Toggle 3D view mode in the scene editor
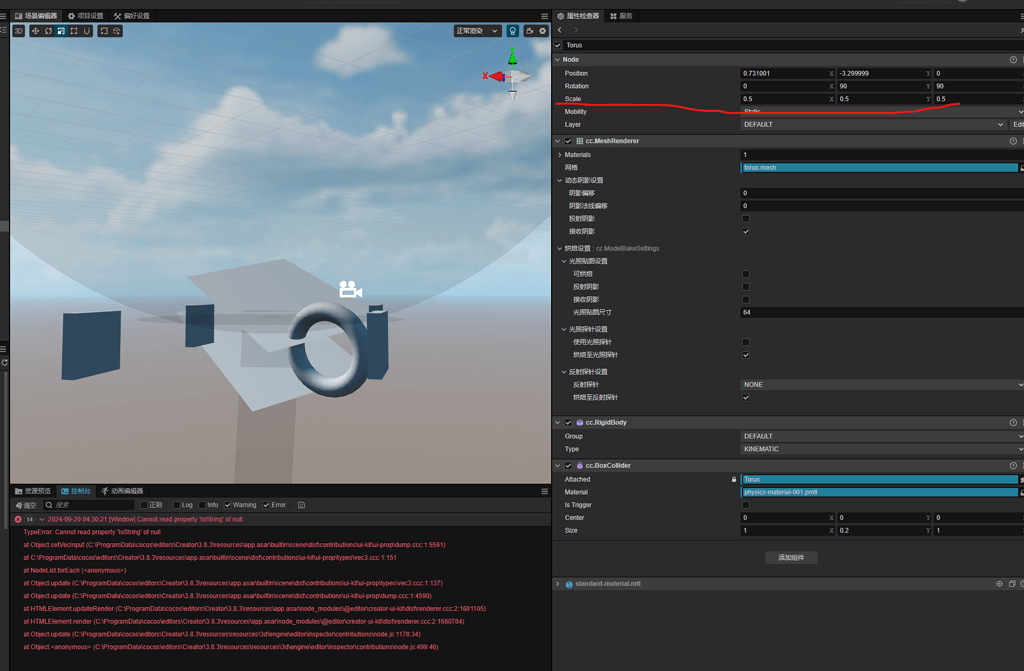The image size is (1024, 671). tap(19, 31)
